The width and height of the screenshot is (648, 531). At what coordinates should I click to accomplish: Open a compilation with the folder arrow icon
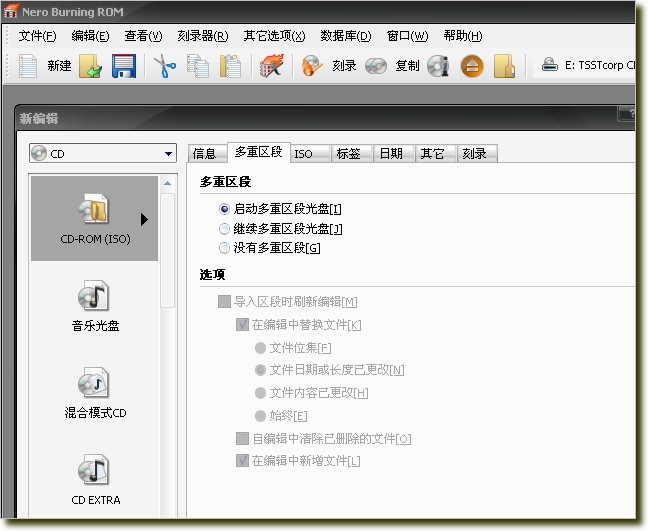[x=91, y=66]
